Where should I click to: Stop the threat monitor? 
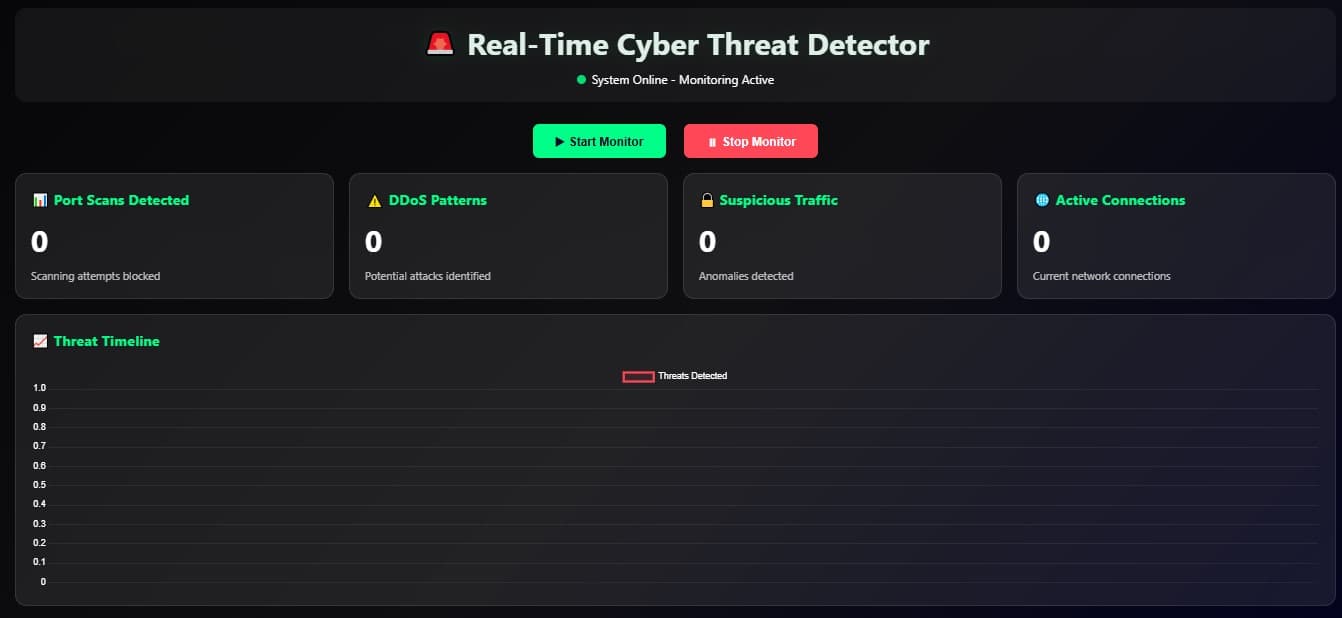751,141
